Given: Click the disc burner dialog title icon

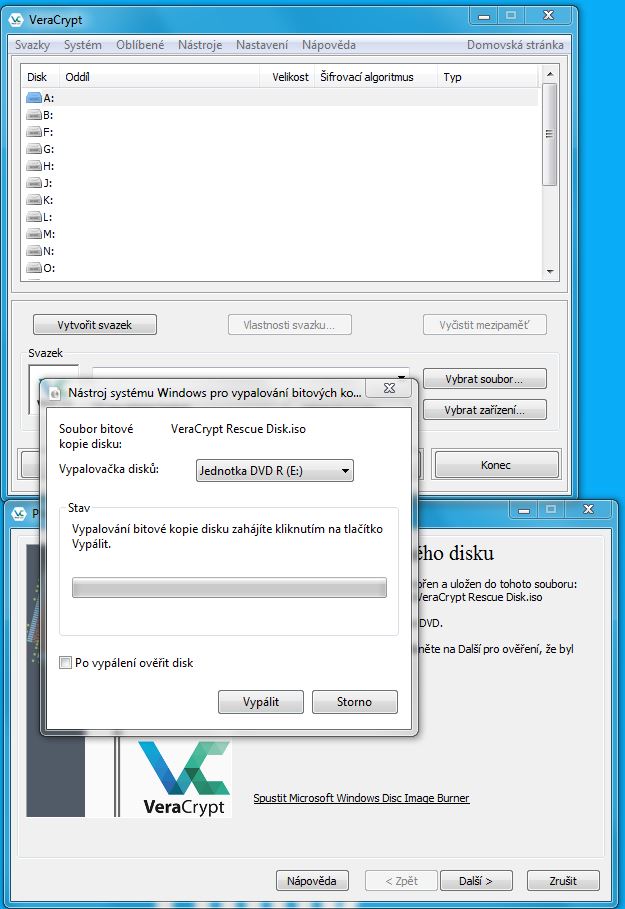Looking at the screenshot, I should click(x=55, y=393).
